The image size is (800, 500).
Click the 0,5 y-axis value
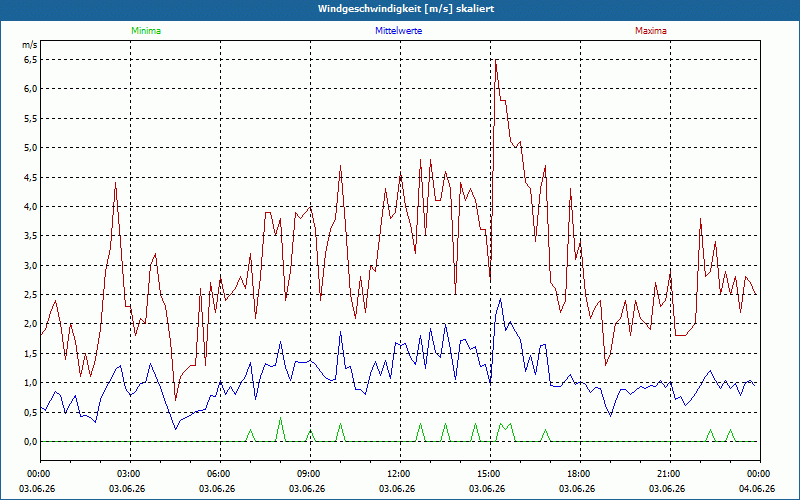coord(30,412)
